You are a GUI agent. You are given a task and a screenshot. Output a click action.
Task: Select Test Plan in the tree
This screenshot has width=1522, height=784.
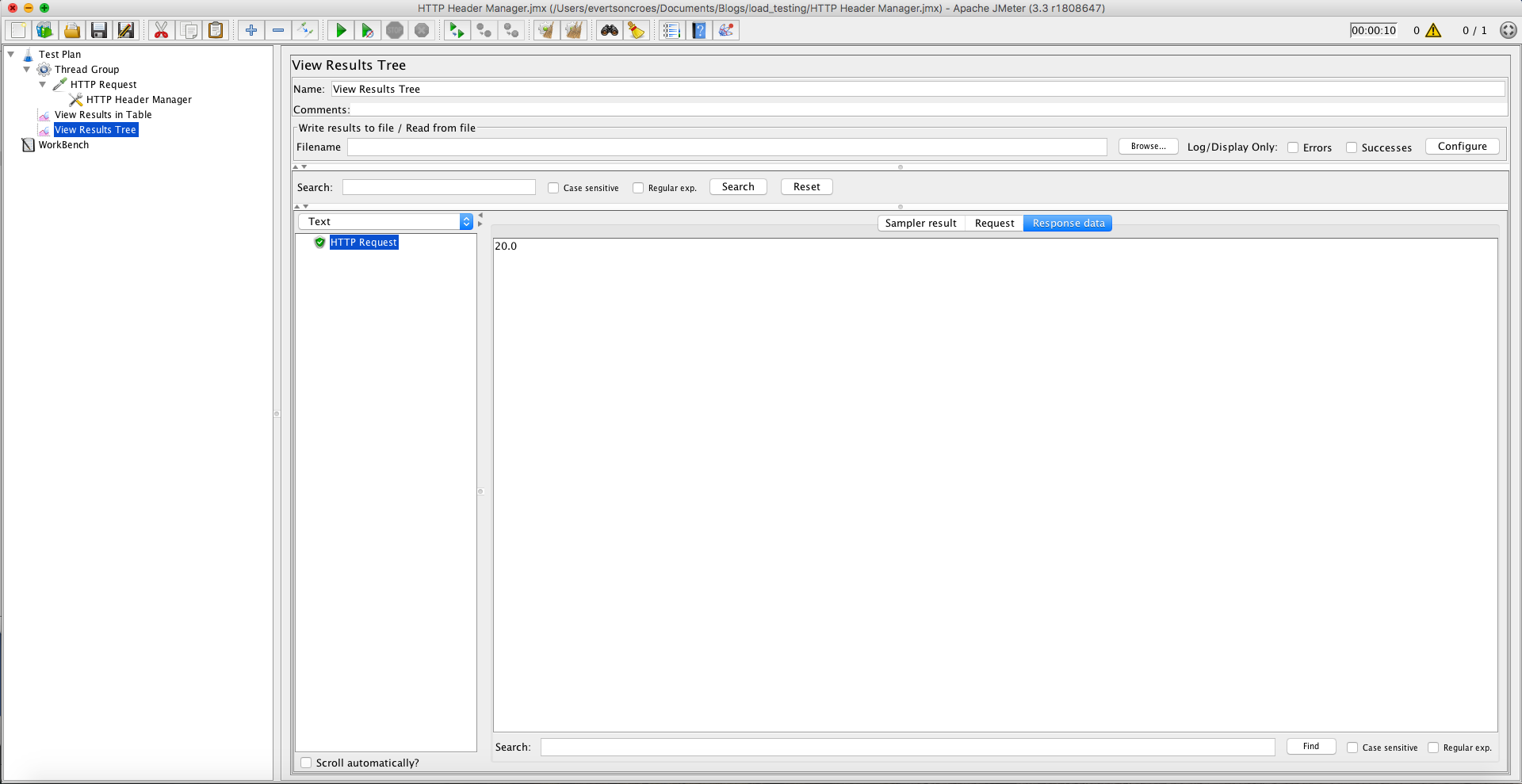pyautogui.click(x=59, y=55)
